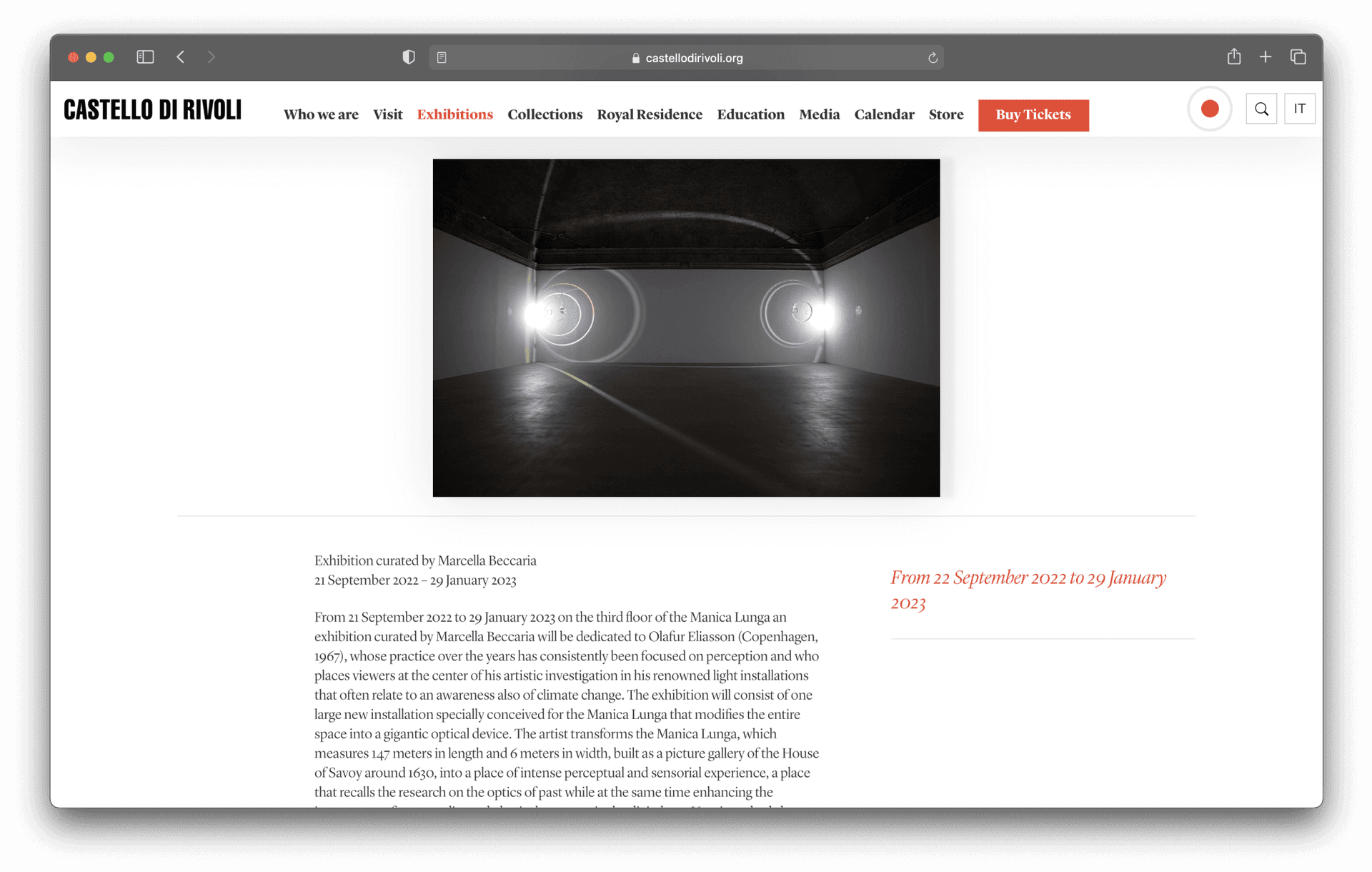Open the Visit menu
The height and width of the screenshot is (872, 1372).
tap(387, 114)
